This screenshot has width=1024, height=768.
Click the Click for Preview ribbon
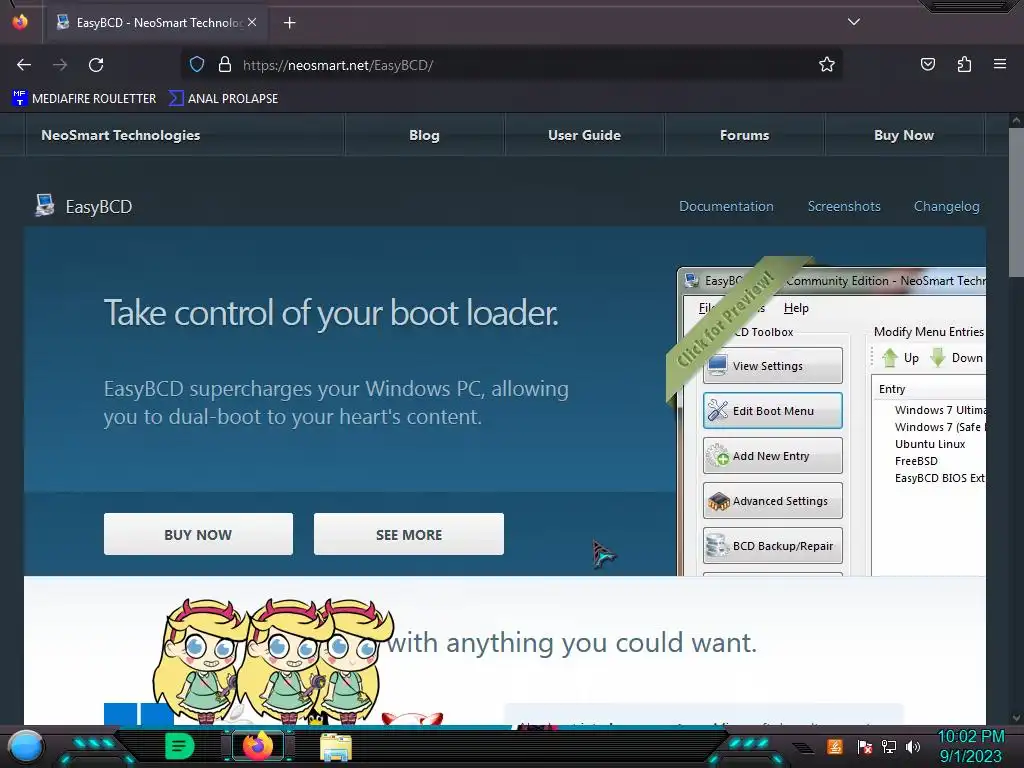(x=728, y=320)
